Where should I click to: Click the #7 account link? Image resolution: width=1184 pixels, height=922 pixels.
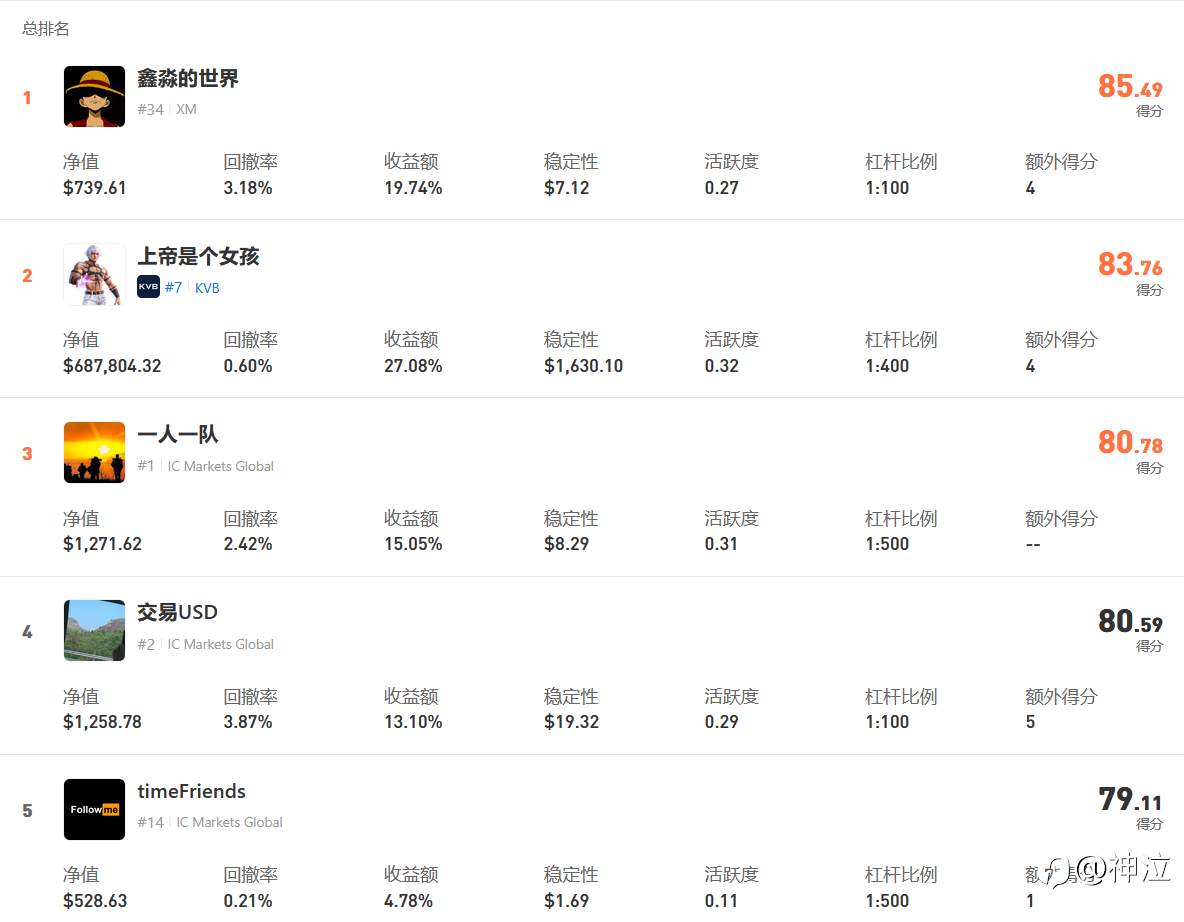point(173,288)
